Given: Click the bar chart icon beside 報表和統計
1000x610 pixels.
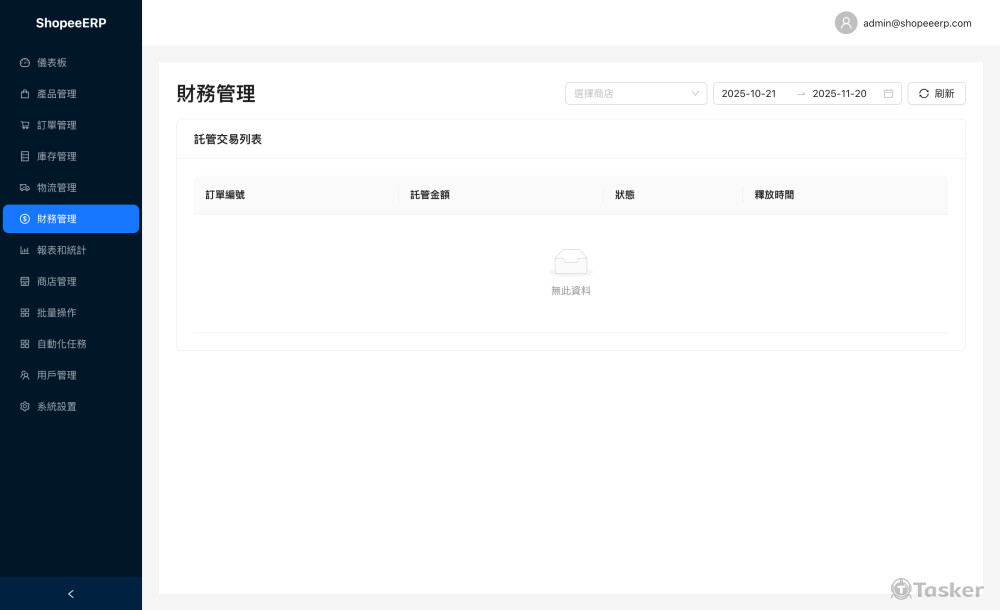Looking at the screenshot, I should click(x=25, y=250).
